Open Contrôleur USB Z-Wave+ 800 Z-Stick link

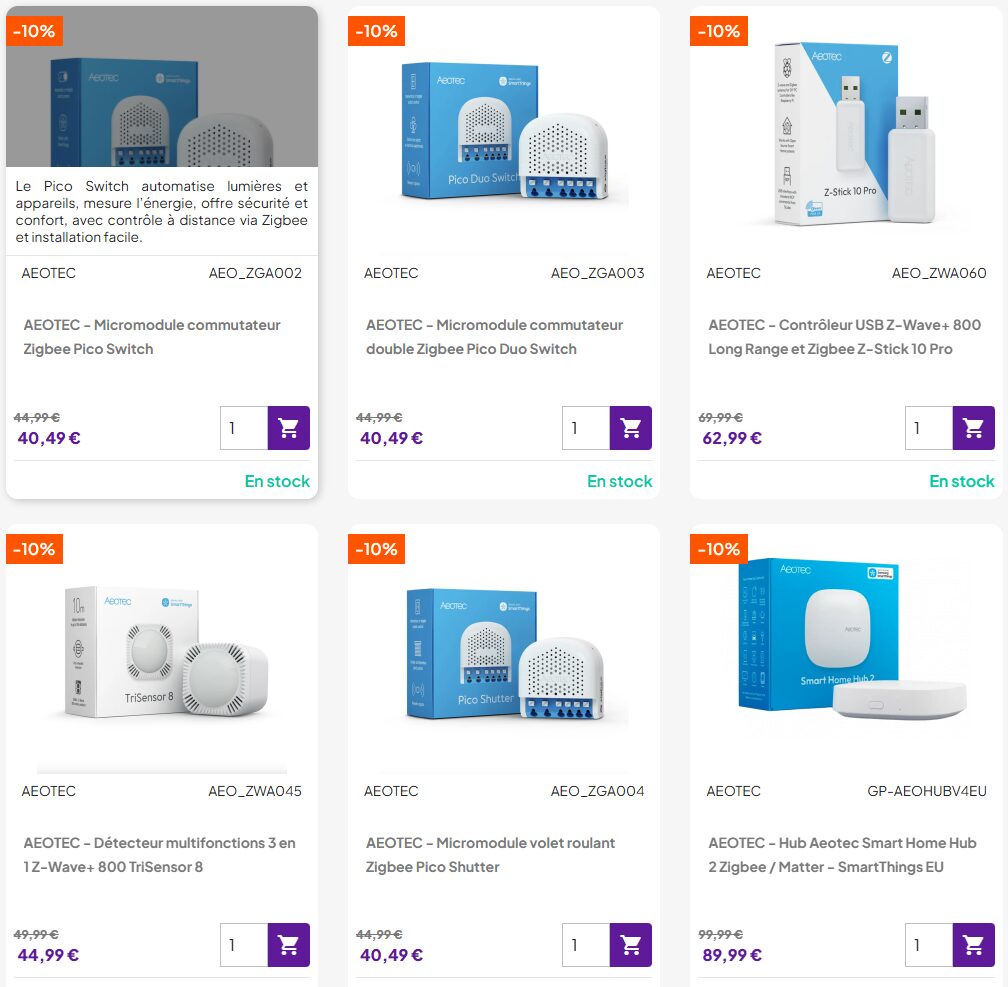pos(844,337)
